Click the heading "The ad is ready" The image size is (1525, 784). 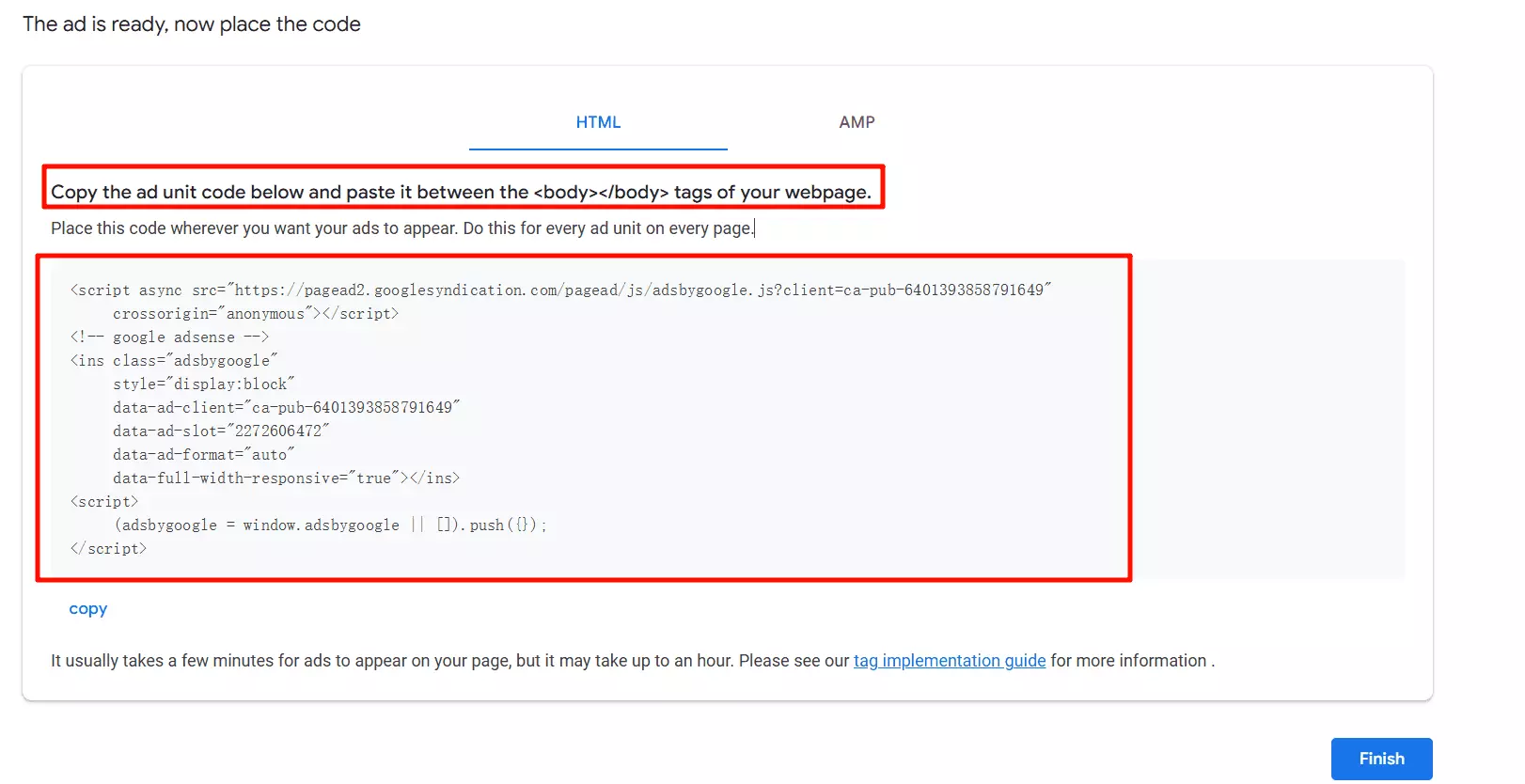(x=192, y=24)
